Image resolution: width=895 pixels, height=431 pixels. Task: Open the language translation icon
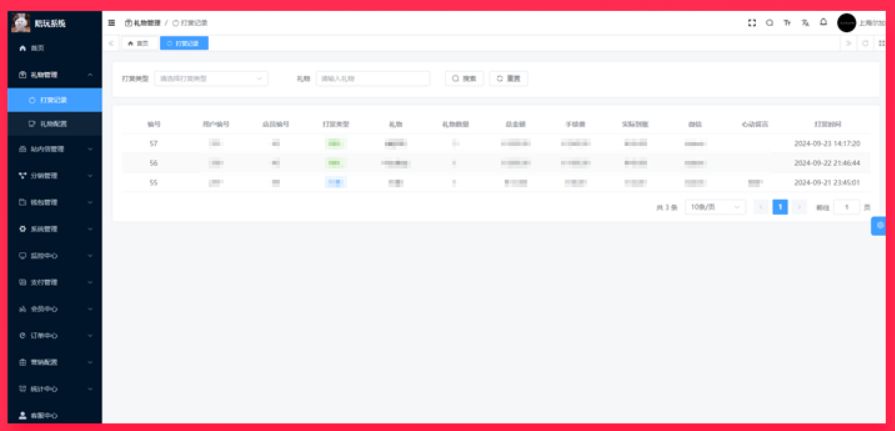point(805,23)
